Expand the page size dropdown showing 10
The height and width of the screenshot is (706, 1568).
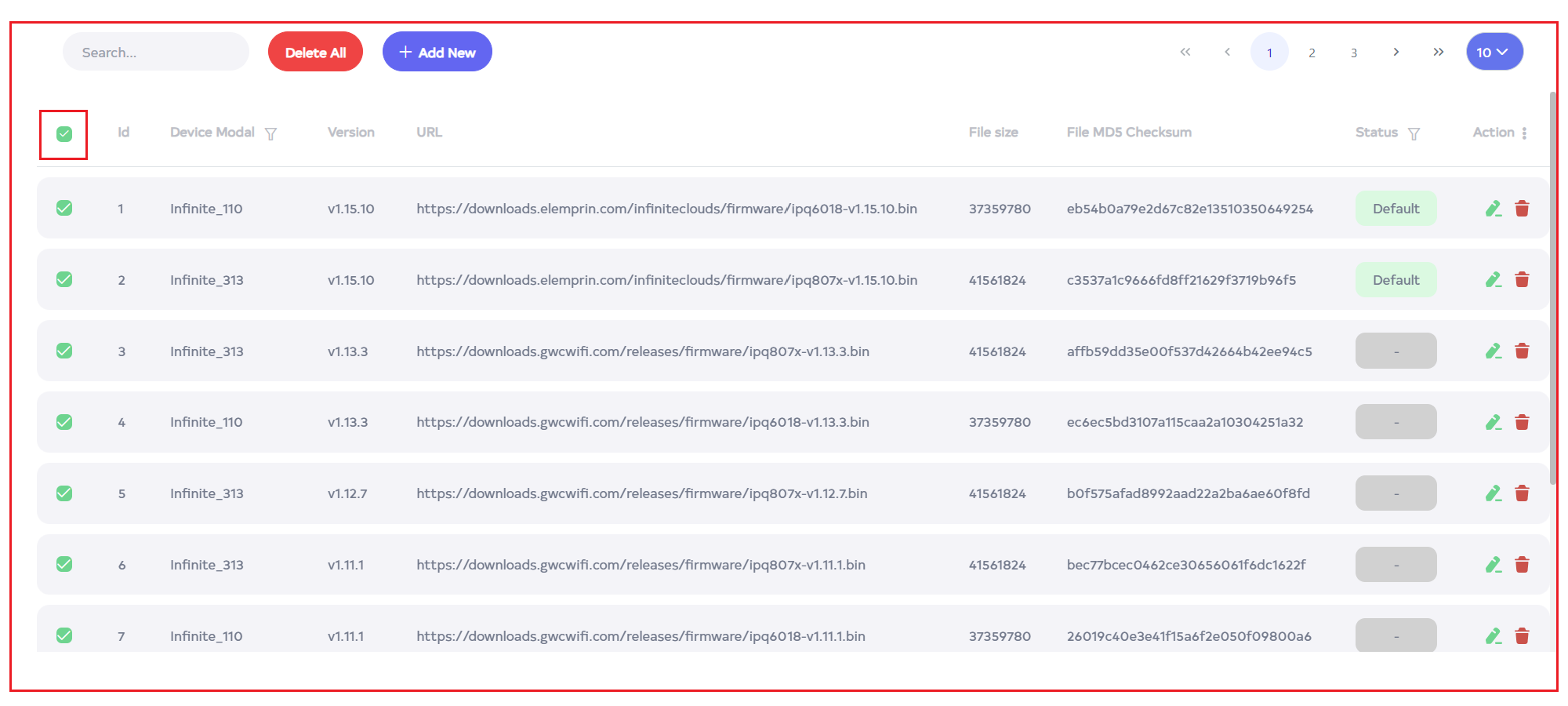pos(1494,52)
